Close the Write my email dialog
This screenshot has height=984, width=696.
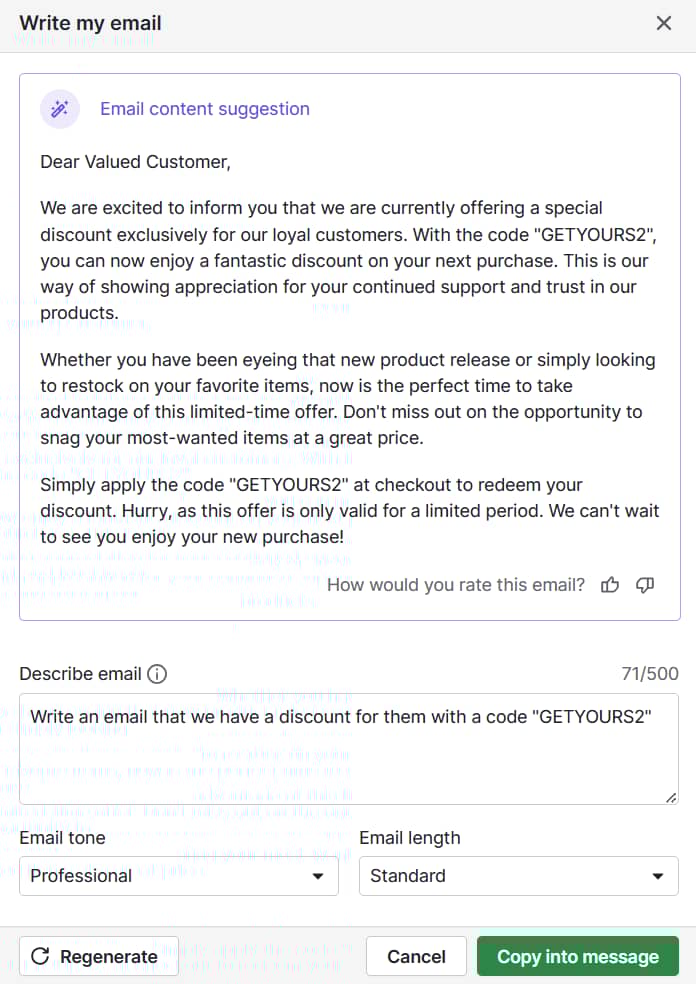[664, 23]
